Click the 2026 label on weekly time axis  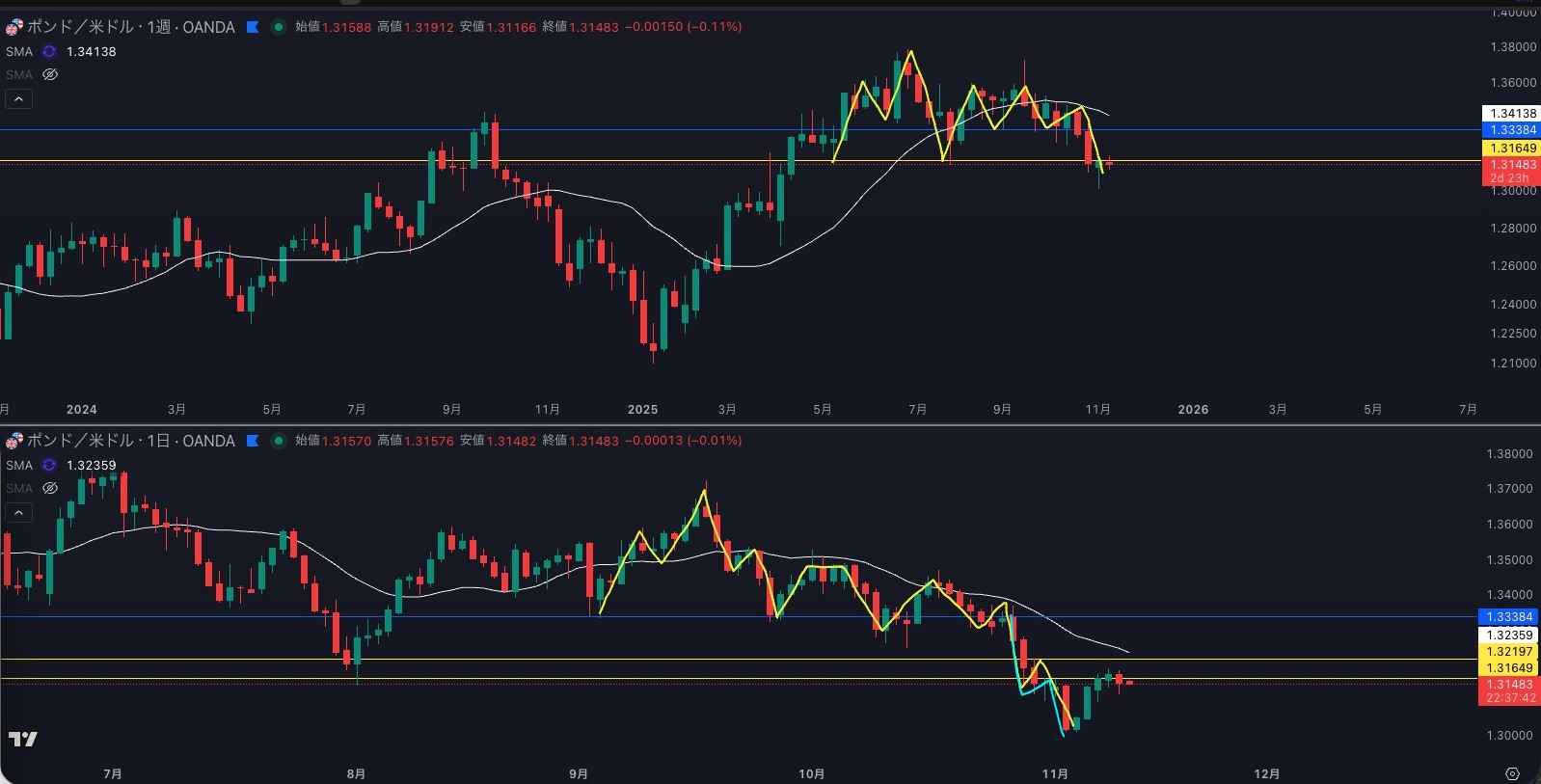pos(1193,410)
